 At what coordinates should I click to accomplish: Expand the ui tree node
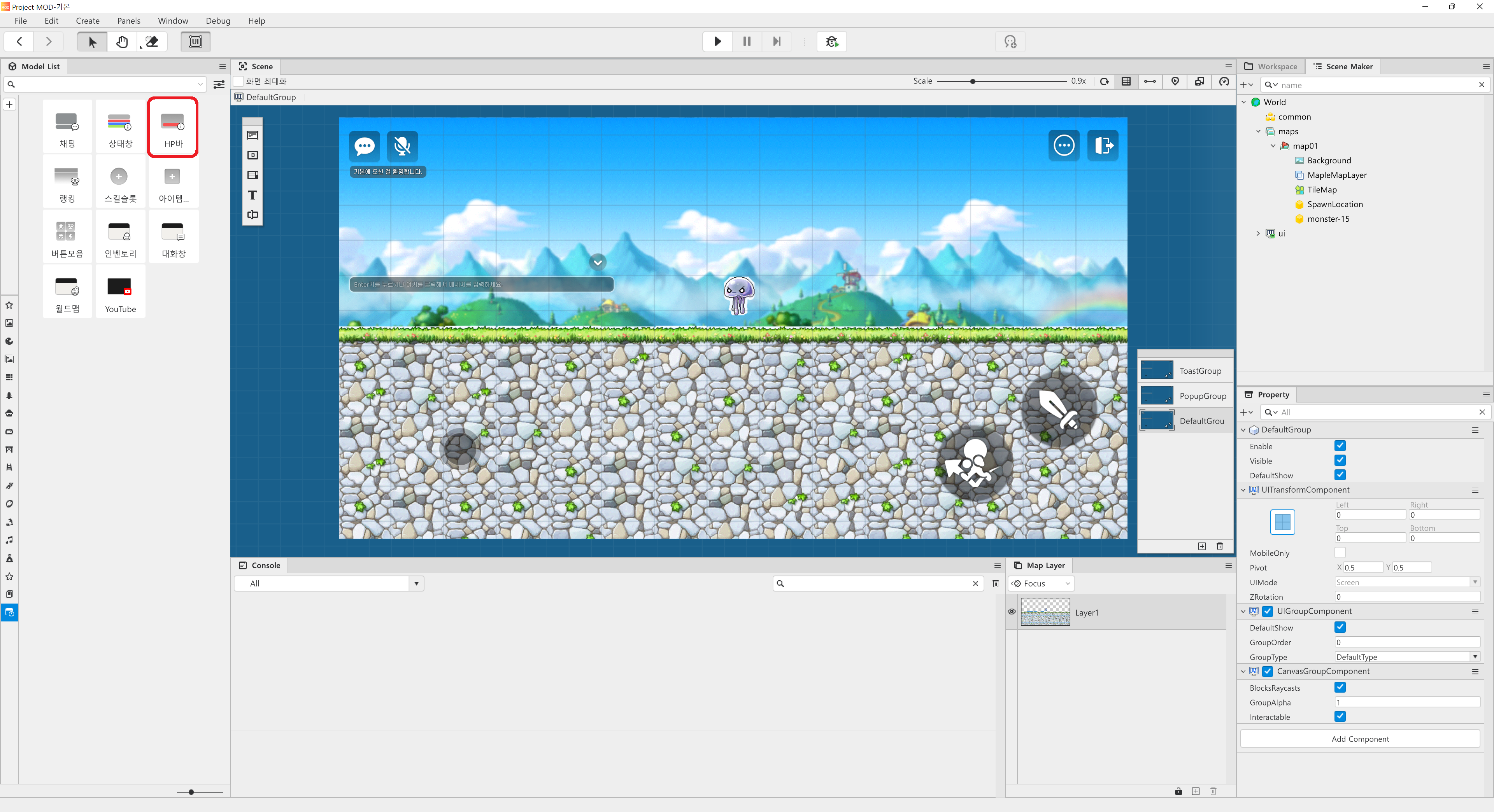click(x=1259, y=234)
